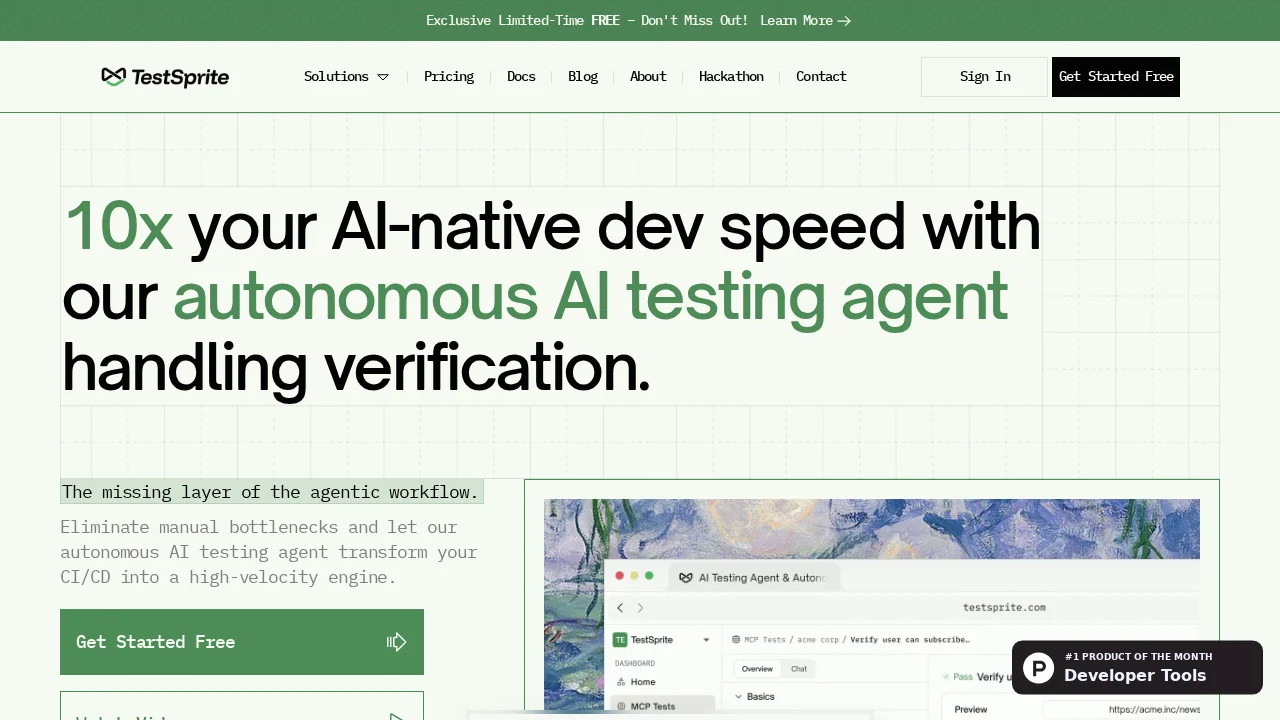Collapse the Basics section chevron
Image resolution: width=1280 pixels, height=720 pixels.
click(x=739, y=697)
